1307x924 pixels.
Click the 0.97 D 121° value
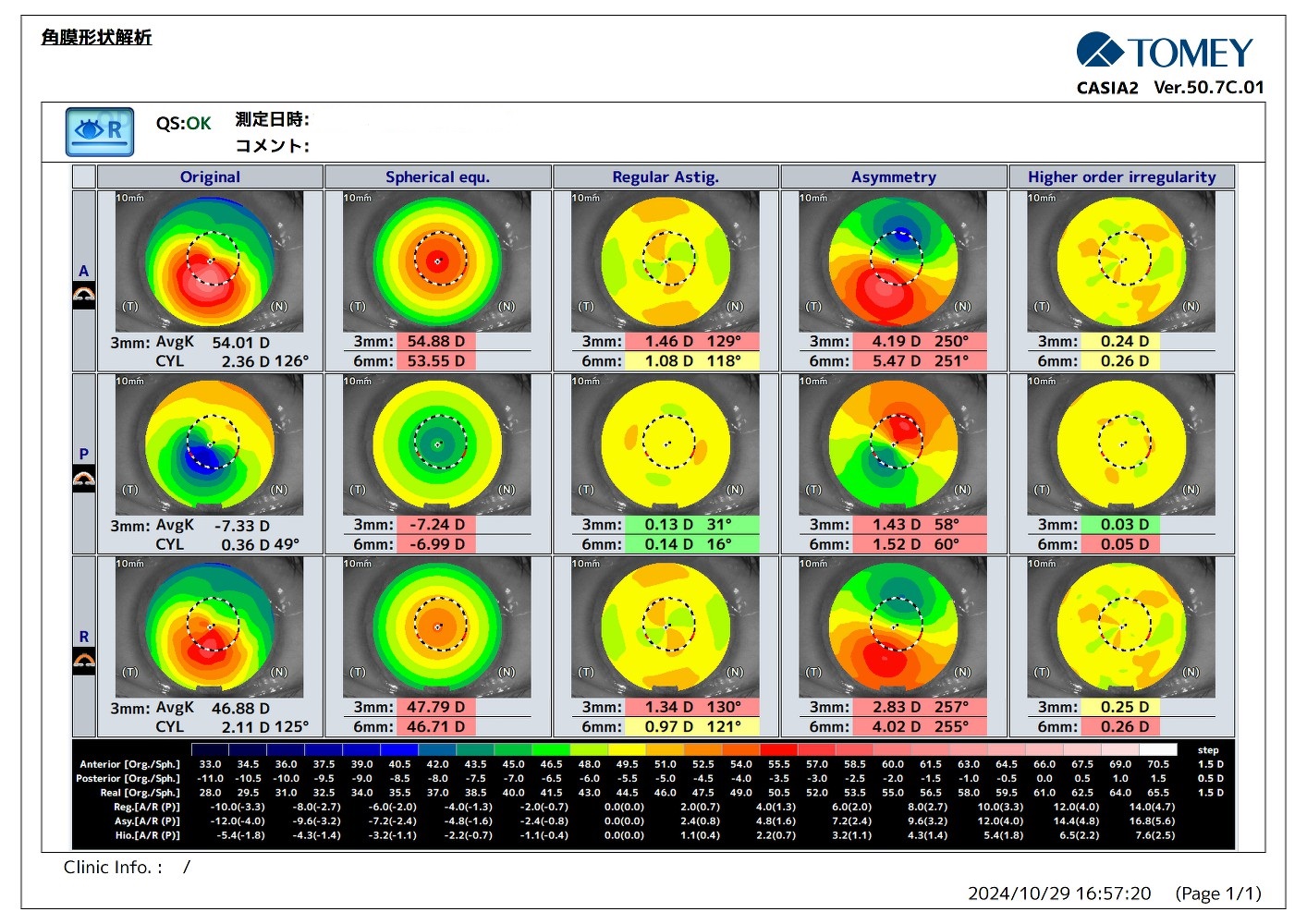coord(692,726)
